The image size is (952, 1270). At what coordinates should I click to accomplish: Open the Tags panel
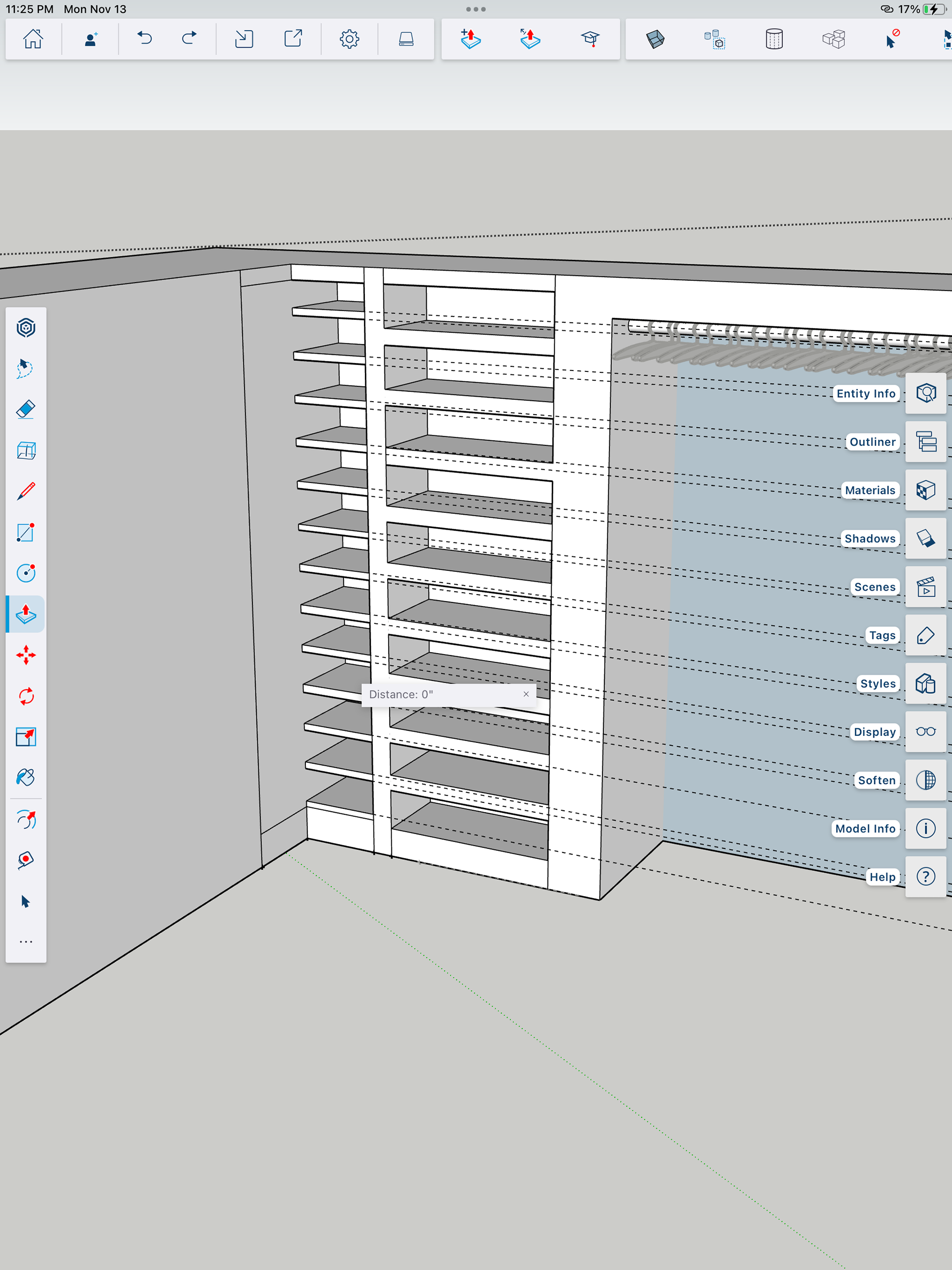[925, 636]
